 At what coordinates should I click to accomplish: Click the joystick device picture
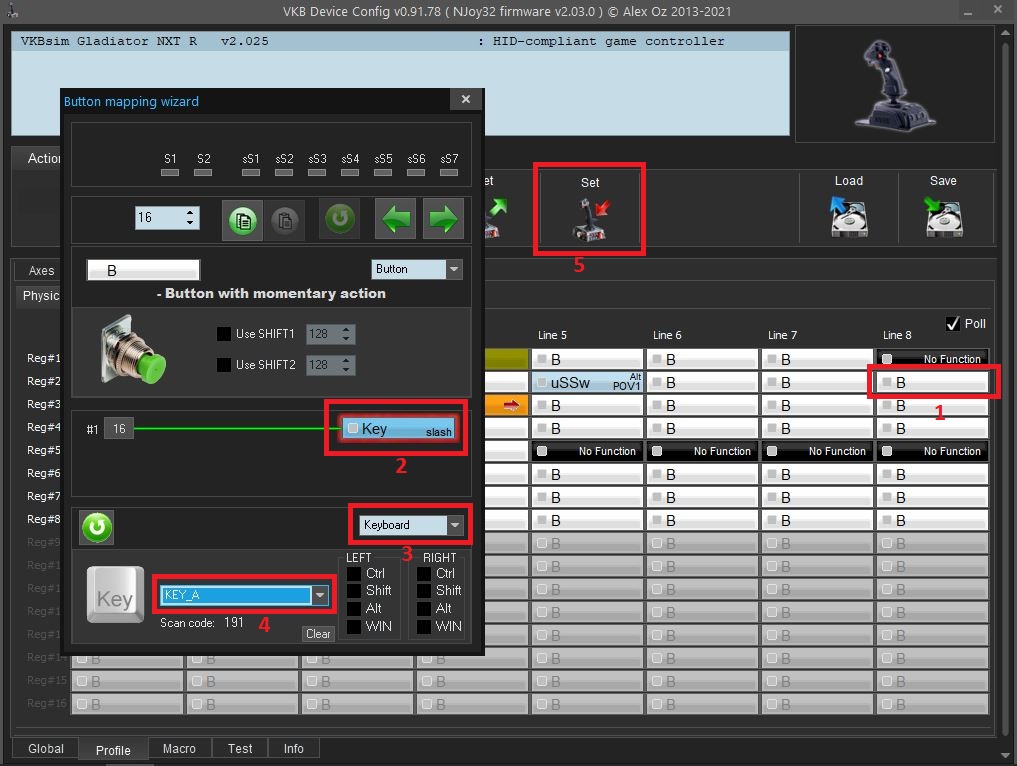coord(895,84)
